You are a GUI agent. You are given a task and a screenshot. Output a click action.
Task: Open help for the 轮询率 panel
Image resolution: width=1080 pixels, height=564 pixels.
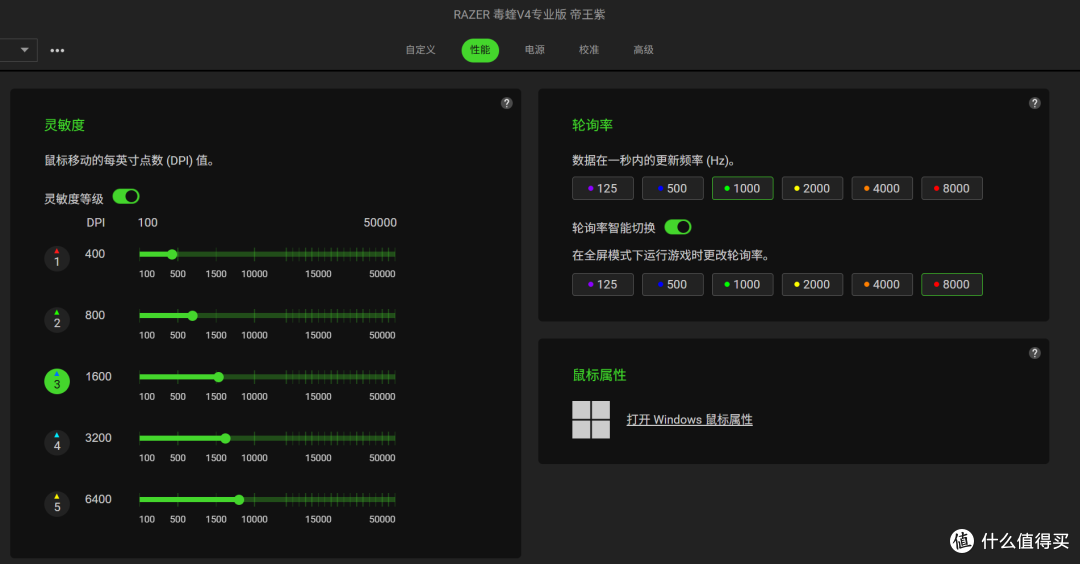[1035, 103]
